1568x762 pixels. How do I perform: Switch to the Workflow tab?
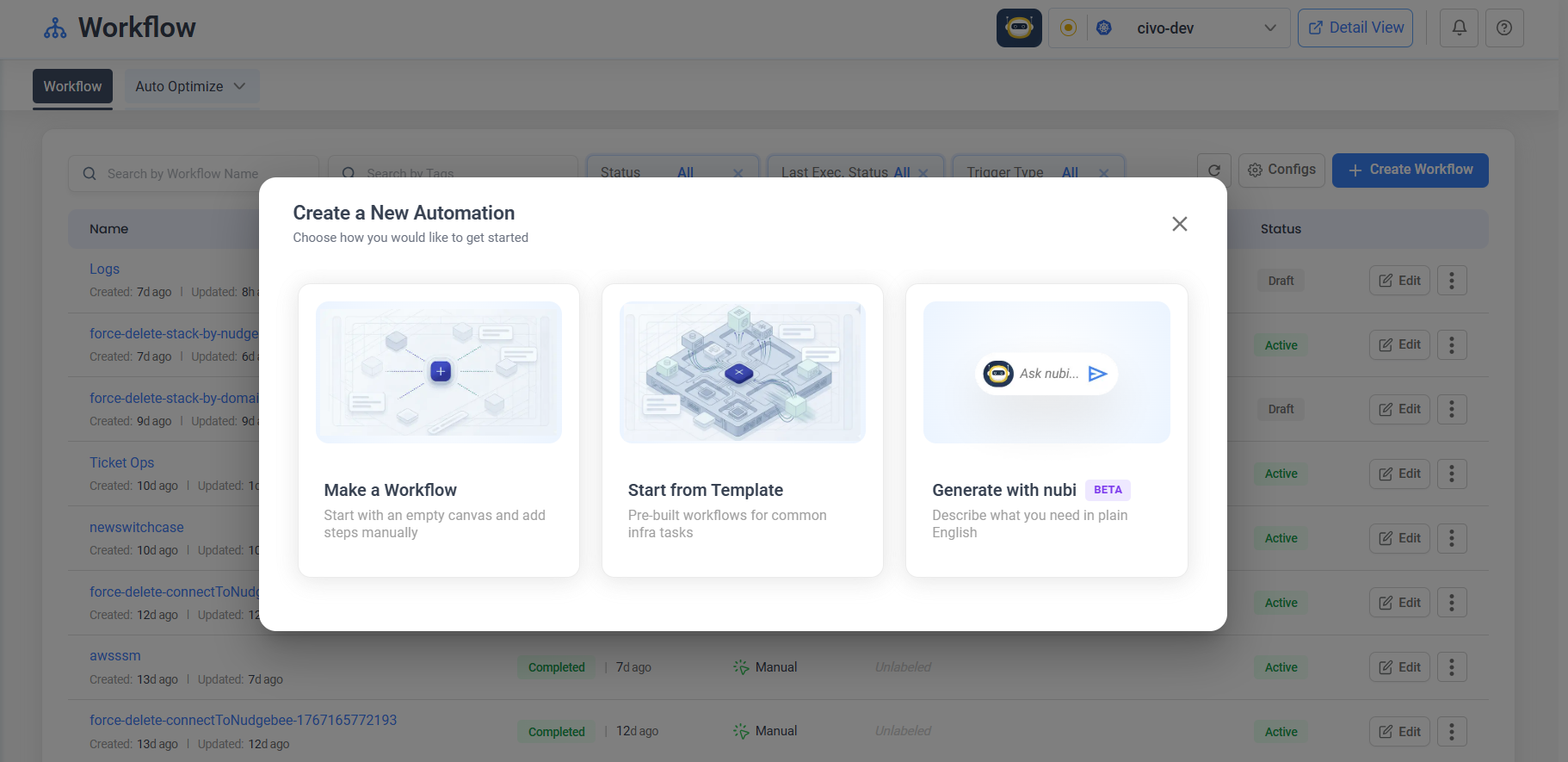pyautogui.click(x=72, y=87)
